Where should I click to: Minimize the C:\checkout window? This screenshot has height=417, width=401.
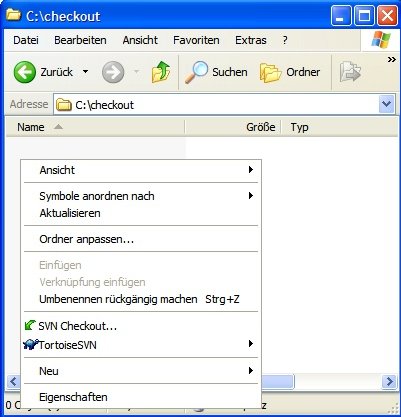point(341,16)
